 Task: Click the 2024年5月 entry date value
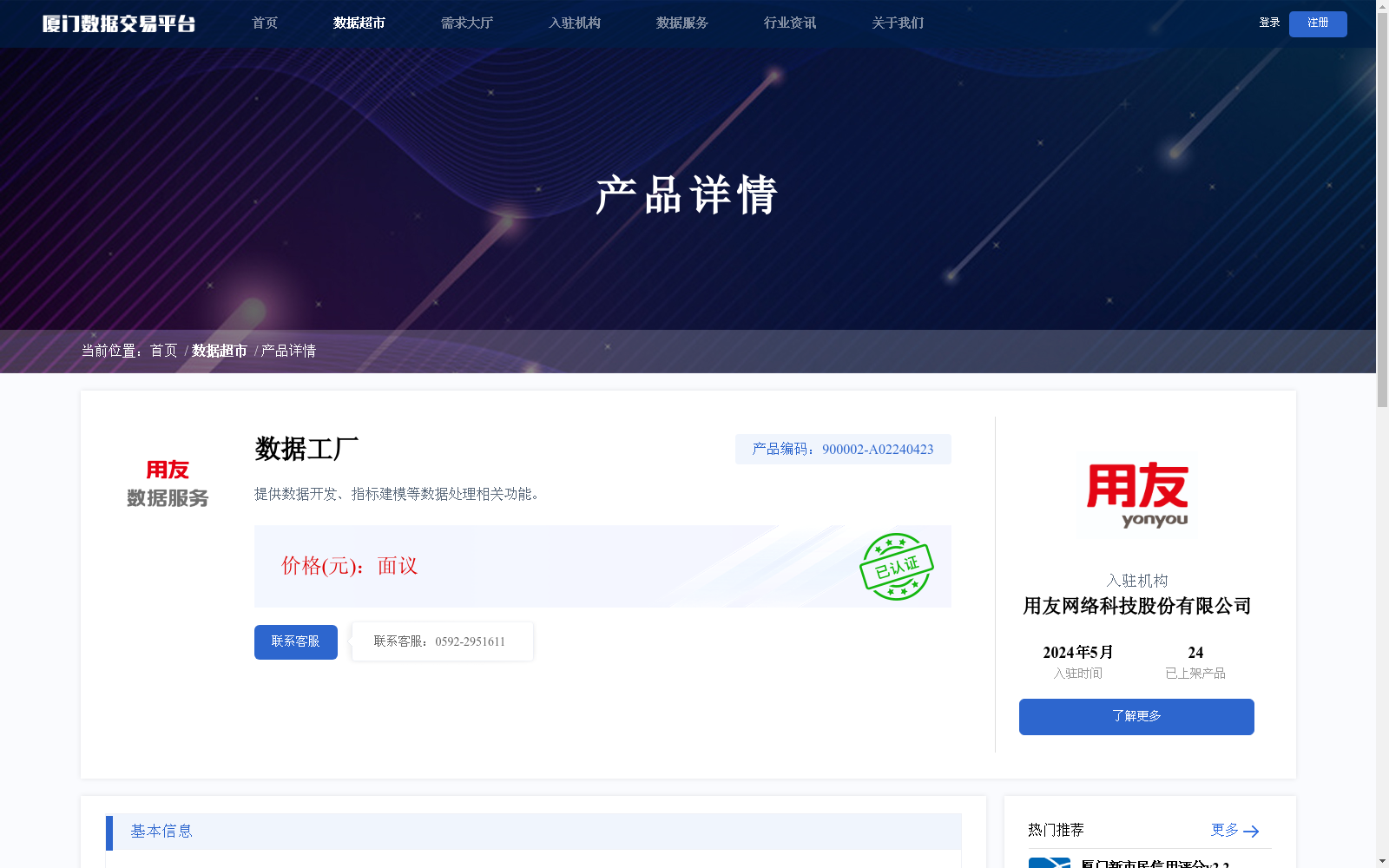(1078, 653)
